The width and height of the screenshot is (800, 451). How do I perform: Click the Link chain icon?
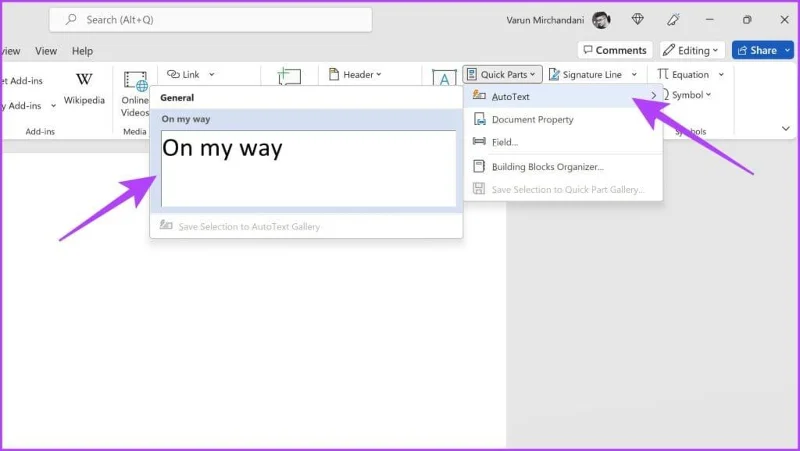173,74
